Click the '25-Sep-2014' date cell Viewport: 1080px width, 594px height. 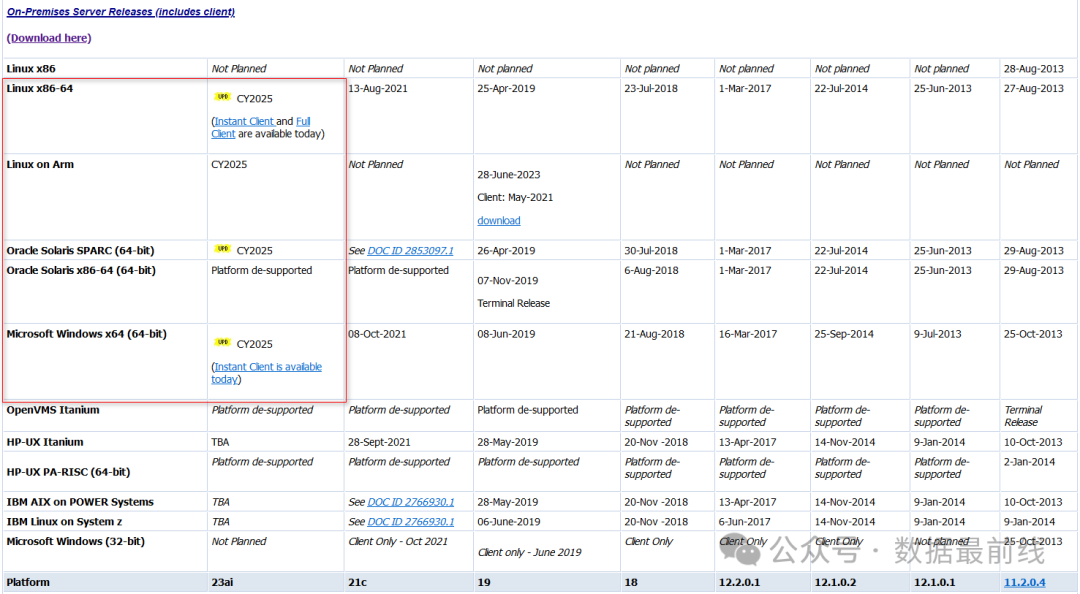pos(844,334)
